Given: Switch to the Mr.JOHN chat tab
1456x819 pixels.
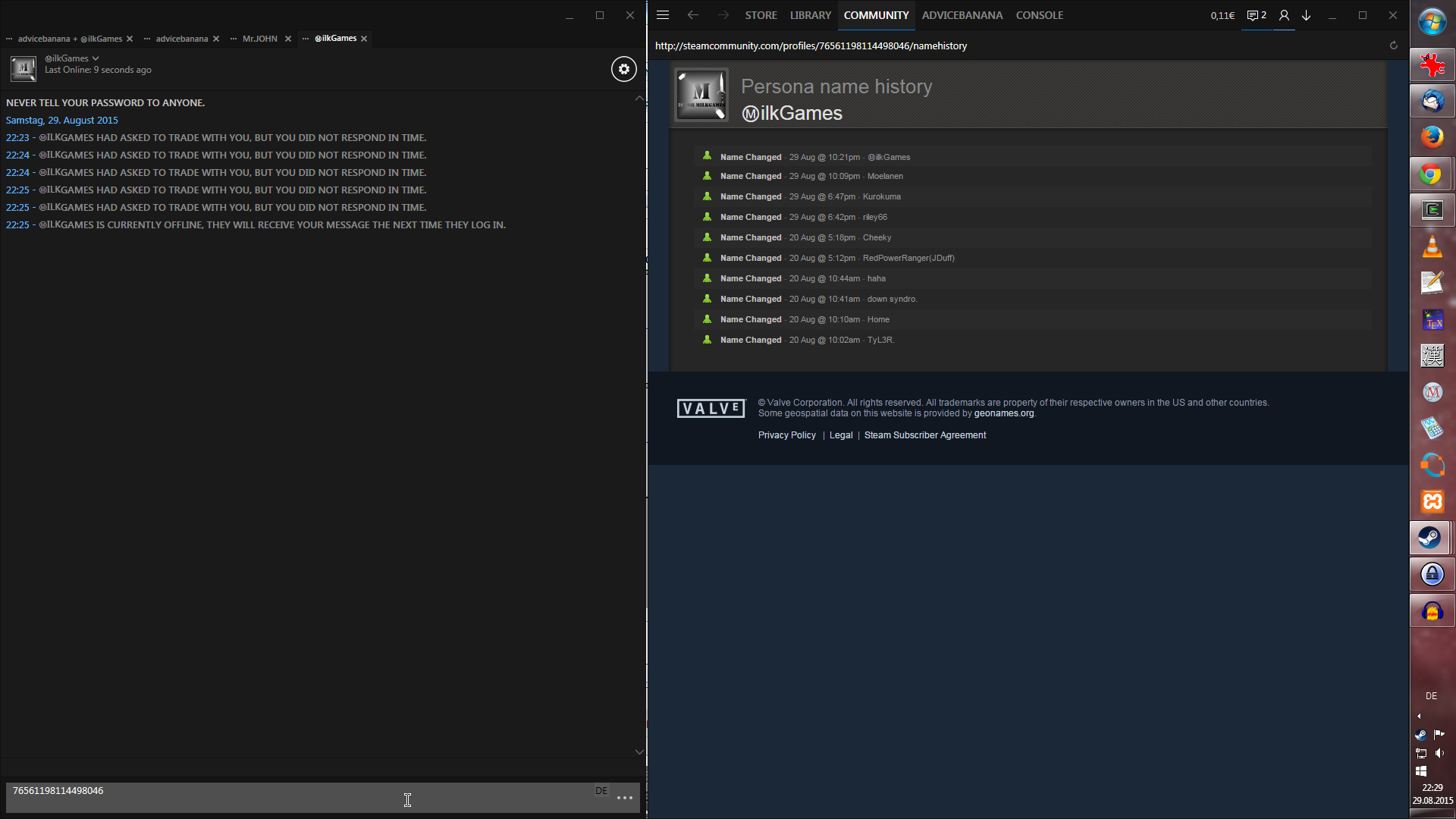Looking at the screenshot, I should click(259, 39).
